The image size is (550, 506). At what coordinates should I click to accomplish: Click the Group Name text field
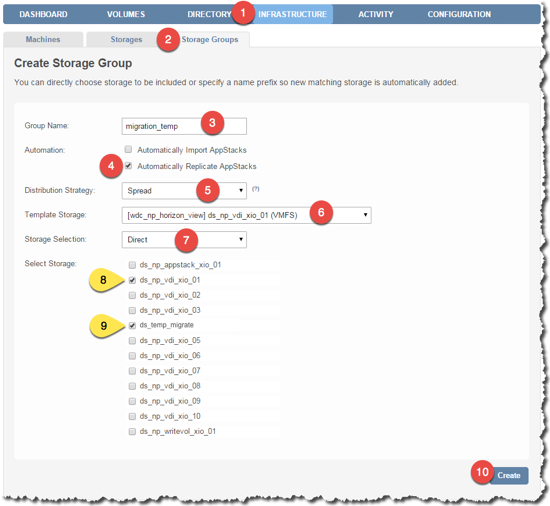[184, 126]
